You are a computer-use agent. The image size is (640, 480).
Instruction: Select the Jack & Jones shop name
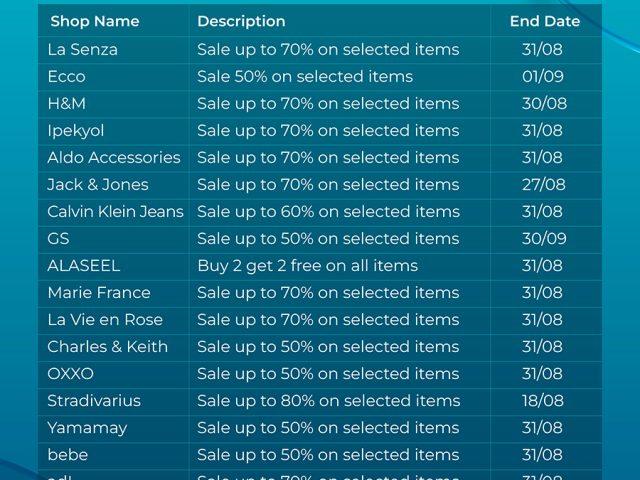[x=98, y=184]
